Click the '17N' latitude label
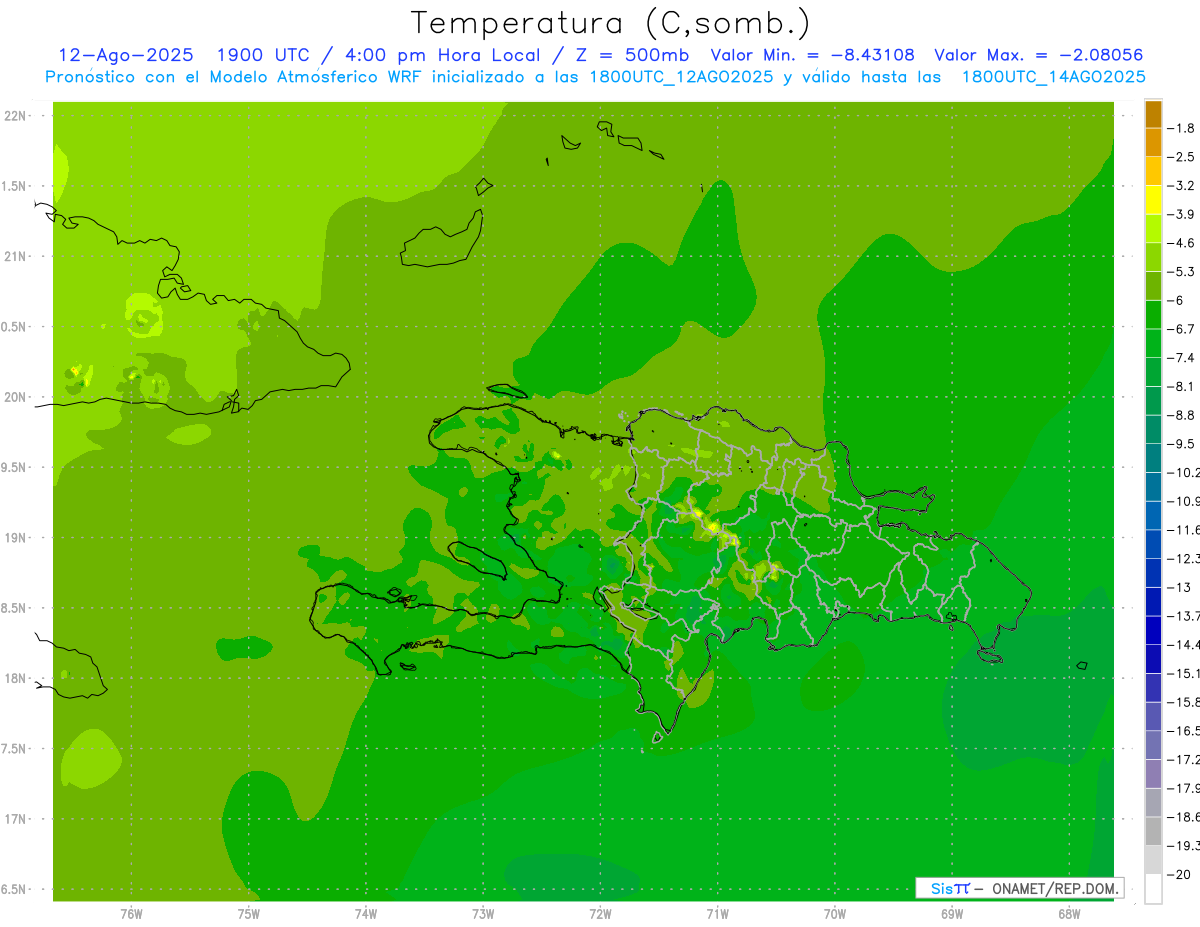Viewport: 1200px width, 927px height. (x=15, y=819)
